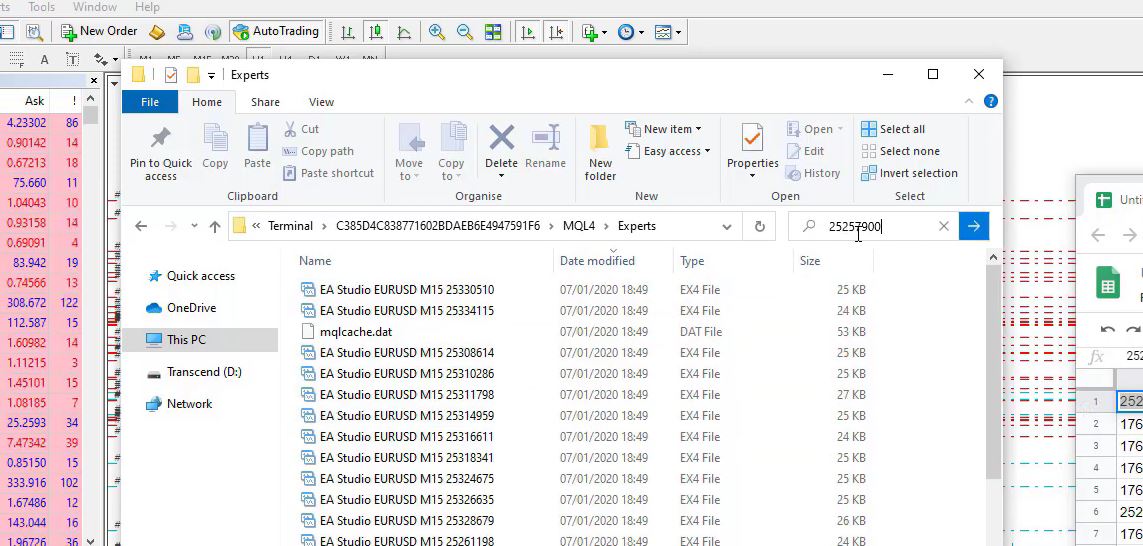
Task: Click the search go arrow button
Action: pyautogui.click(x=974, y=226)
